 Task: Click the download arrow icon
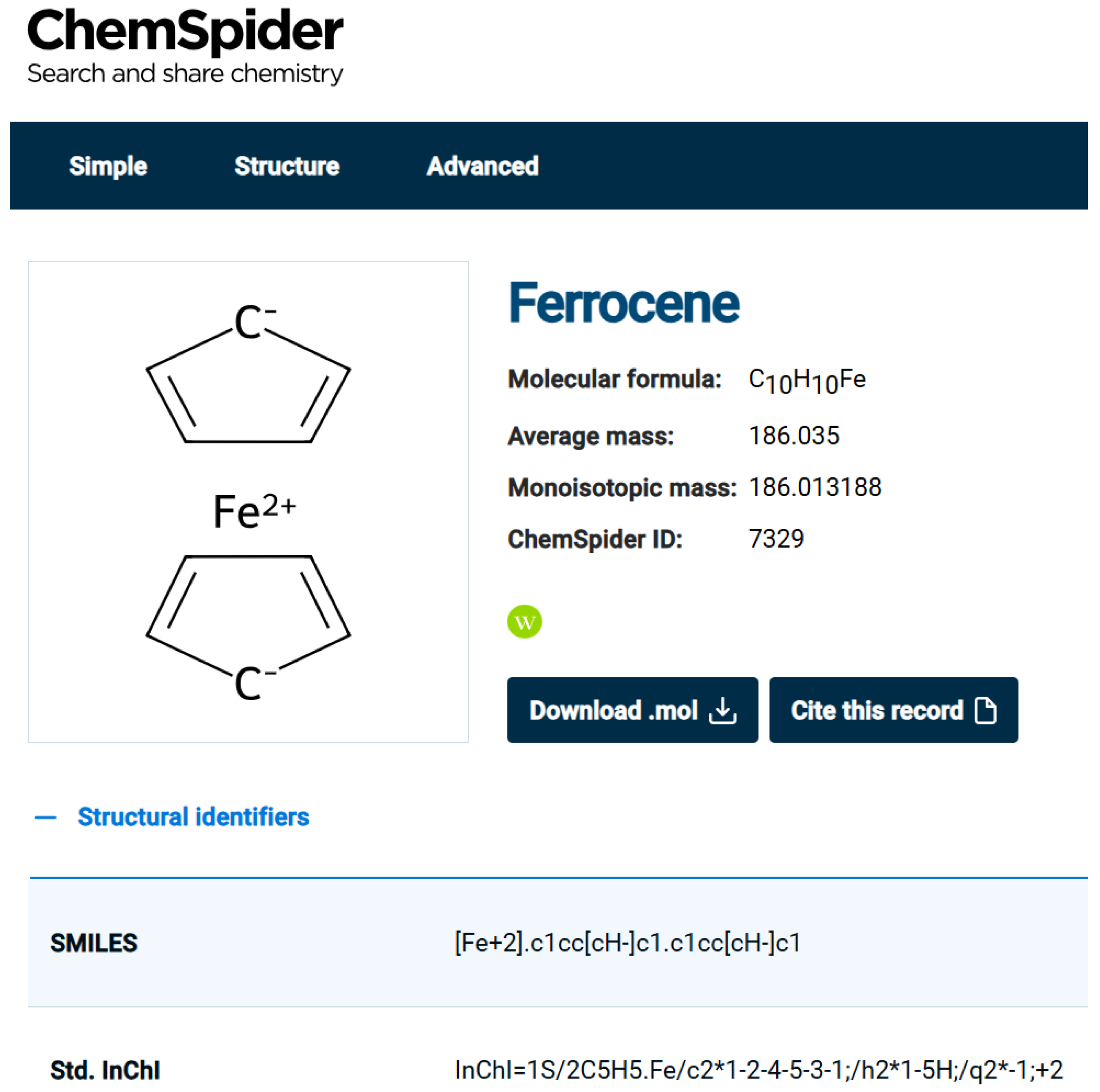pyautogui.click(x=723, y=710)
